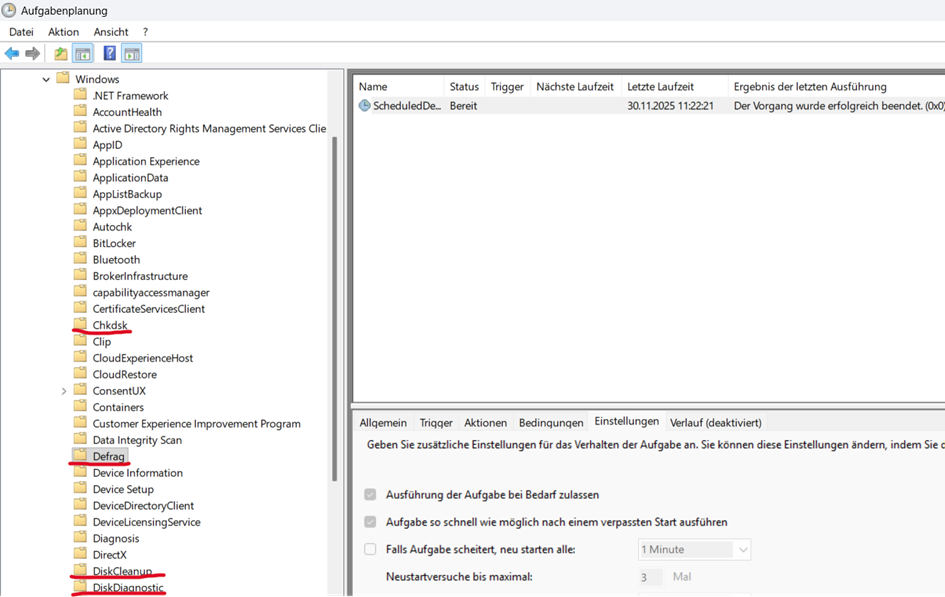Select the DiskDiagnostic tree item
Screen dimensions: 945x597
128,587
